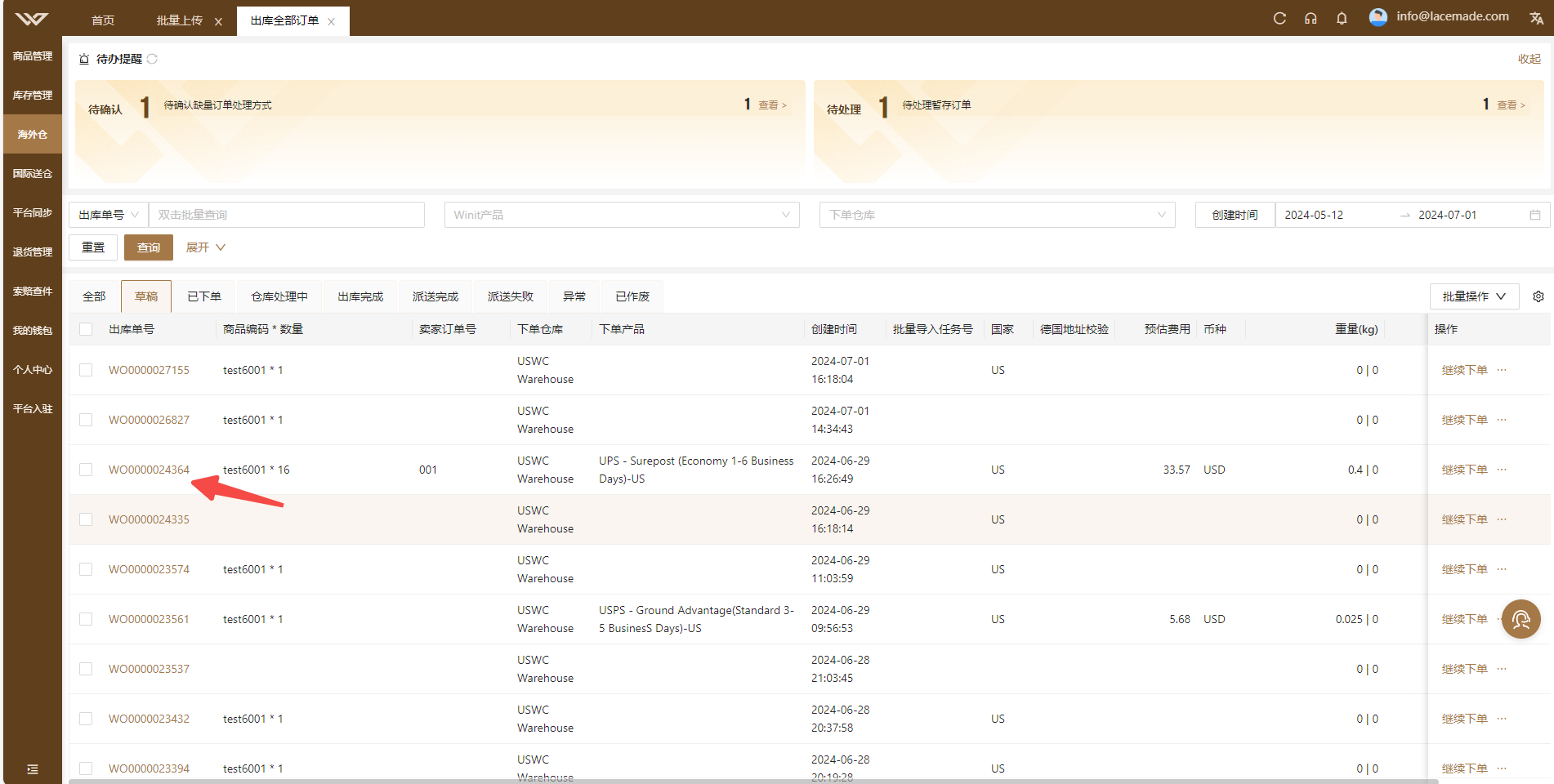The image size is (1554, 784).
Task: Switch to the 出库完成 tab
Action: click(x=360, y=296)
